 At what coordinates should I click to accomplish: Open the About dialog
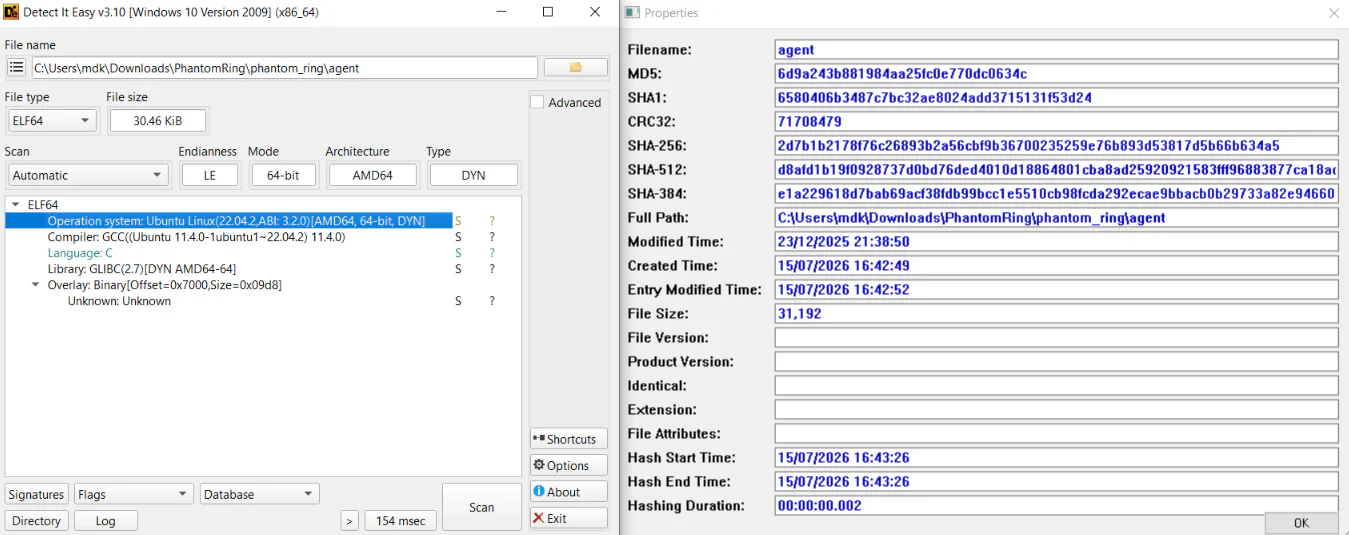tap(568, 492)
